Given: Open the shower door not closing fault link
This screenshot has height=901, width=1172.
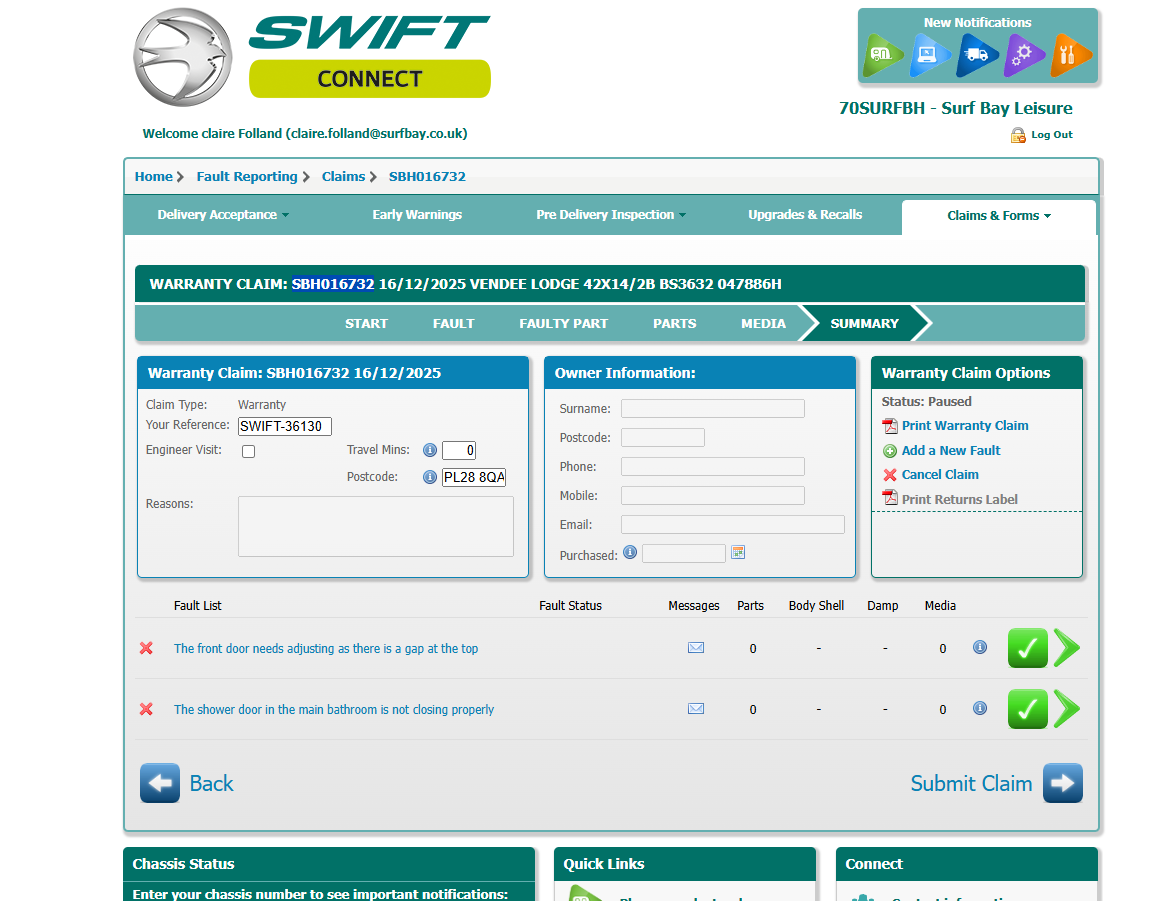Looking at the screenshot, I should [x=333, y=710].
